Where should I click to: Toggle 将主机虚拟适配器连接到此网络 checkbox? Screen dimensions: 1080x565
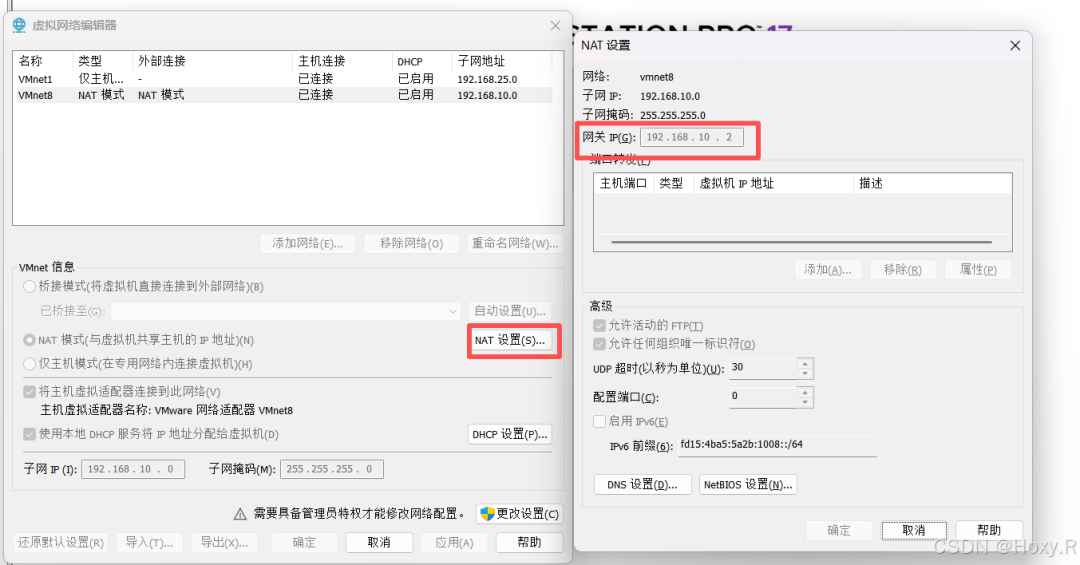point(30,391)
